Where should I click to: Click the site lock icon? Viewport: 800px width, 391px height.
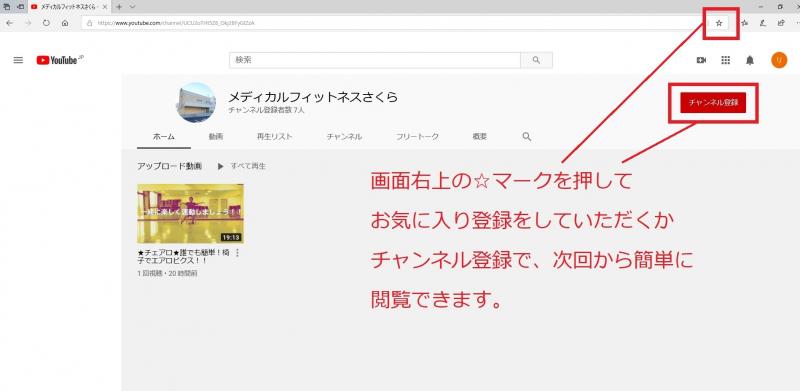89,23
